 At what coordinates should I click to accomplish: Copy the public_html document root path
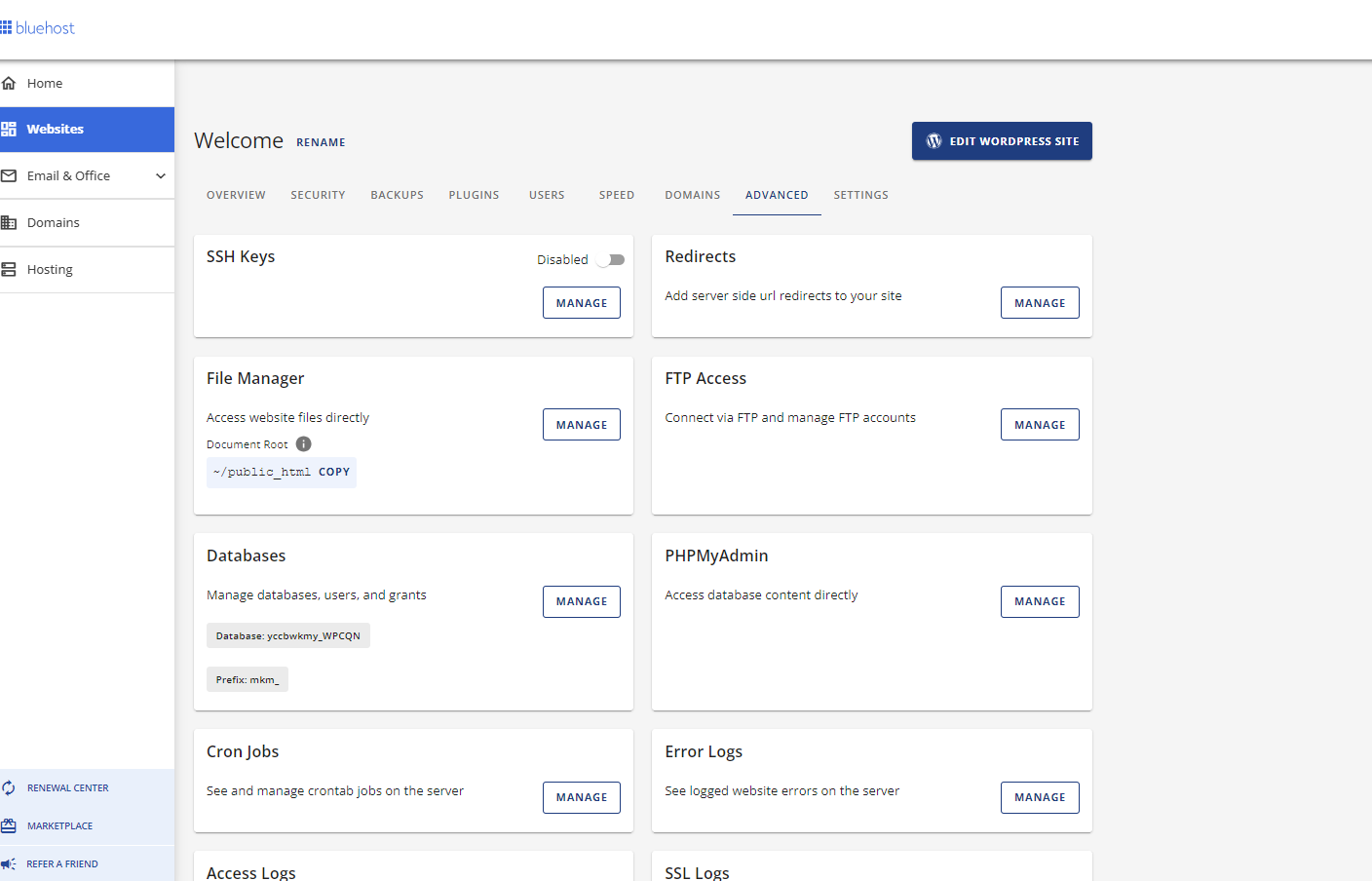tap(334, 472)
